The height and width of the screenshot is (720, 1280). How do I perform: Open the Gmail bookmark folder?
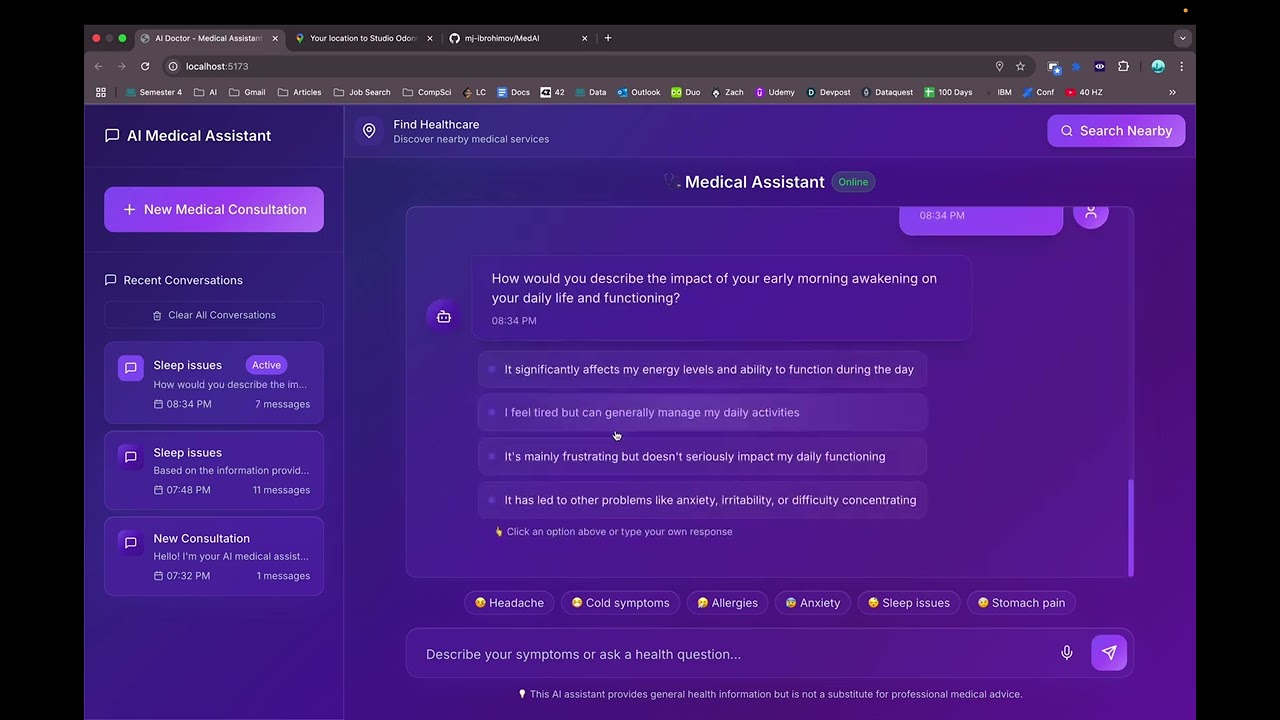coord(247,92)
